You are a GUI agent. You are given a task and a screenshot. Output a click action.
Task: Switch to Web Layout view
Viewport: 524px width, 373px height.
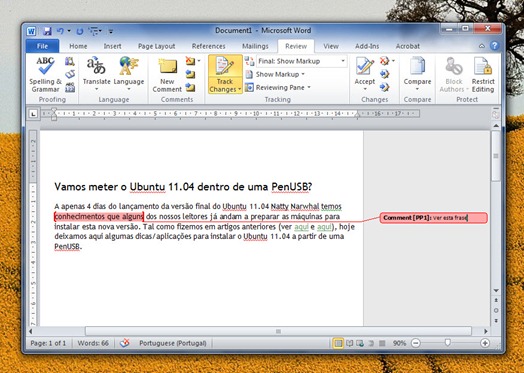(360, 343)
